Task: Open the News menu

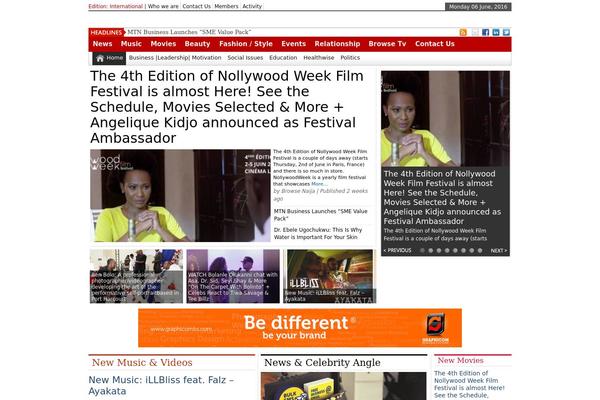Action: point(102,44)
